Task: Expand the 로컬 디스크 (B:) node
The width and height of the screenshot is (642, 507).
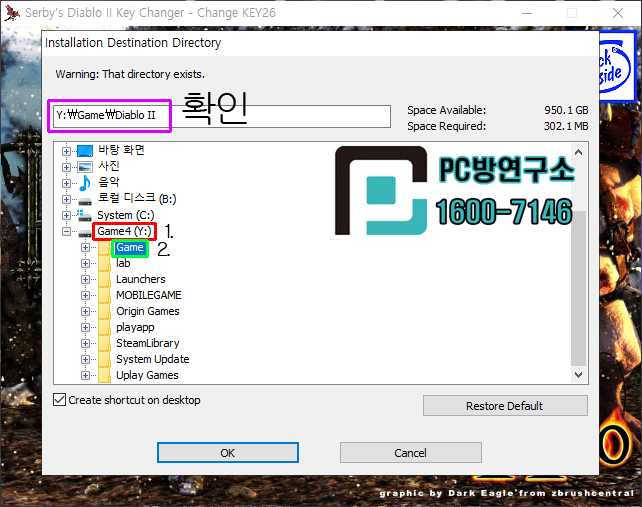Action: (66, 199)
